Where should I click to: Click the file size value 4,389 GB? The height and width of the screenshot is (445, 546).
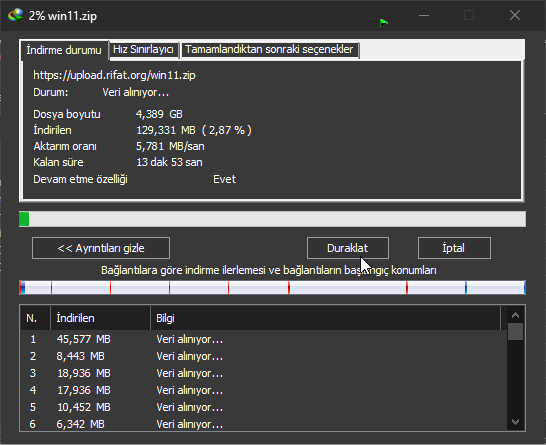coord(159,114)
